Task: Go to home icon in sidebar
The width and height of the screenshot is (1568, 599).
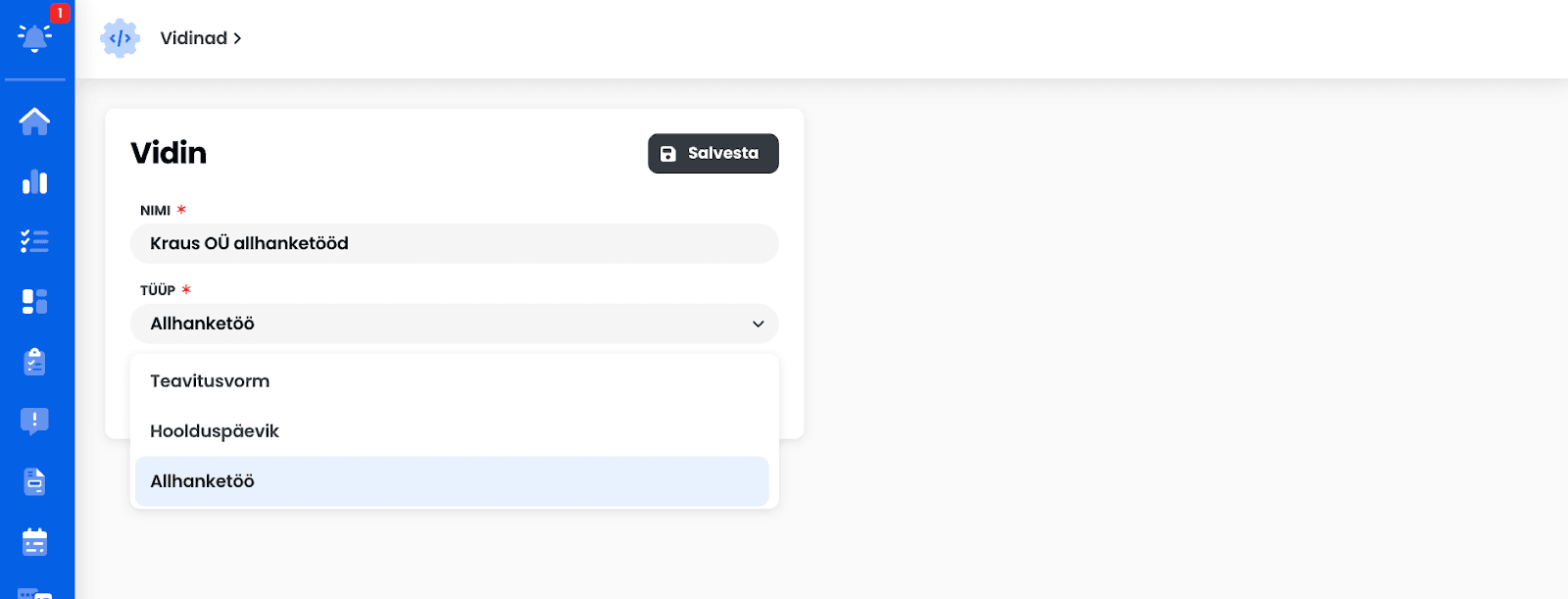Action: pyautogui.click(x=34, y=122)
